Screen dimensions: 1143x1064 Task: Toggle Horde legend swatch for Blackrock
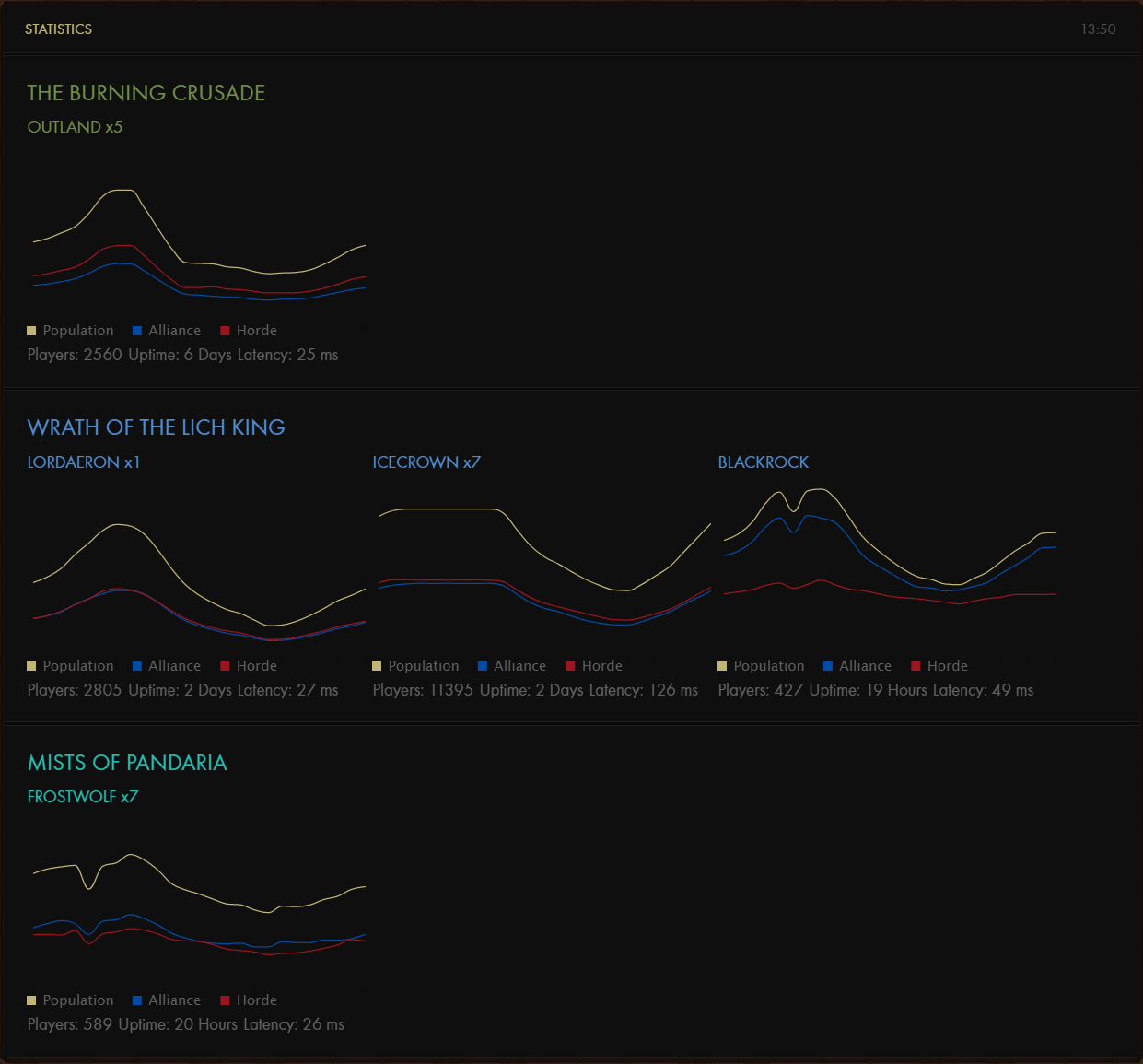pyautogui.click(x=916, y=666)
